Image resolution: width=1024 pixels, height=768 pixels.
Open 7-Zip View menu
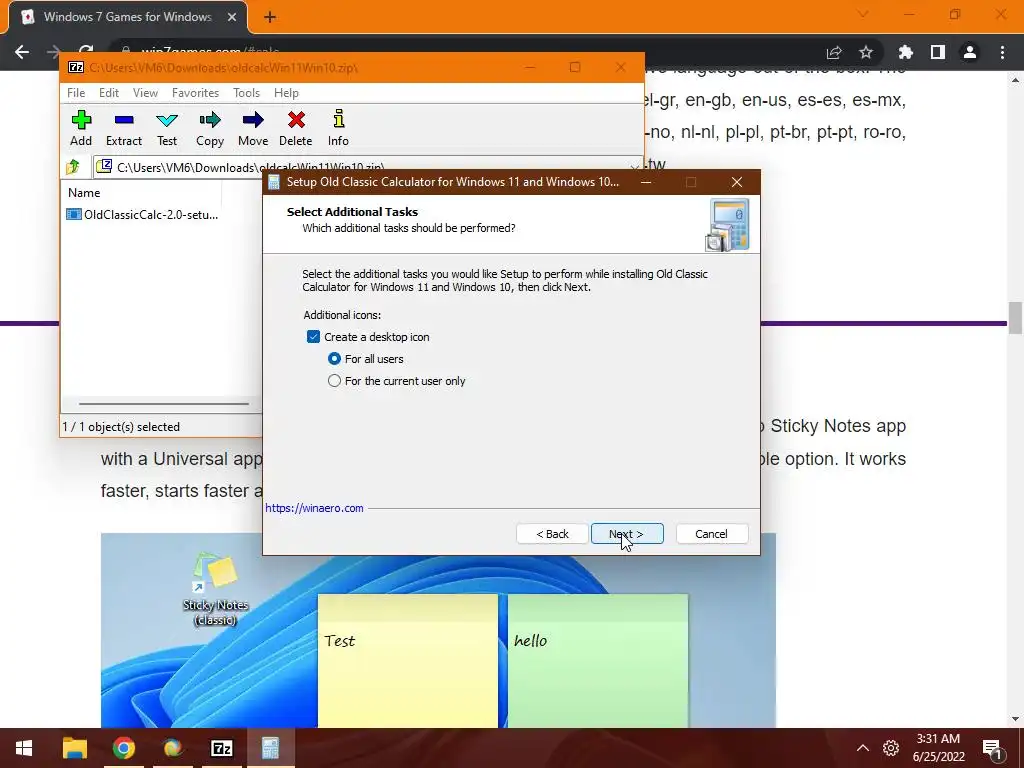pos(145,93)
